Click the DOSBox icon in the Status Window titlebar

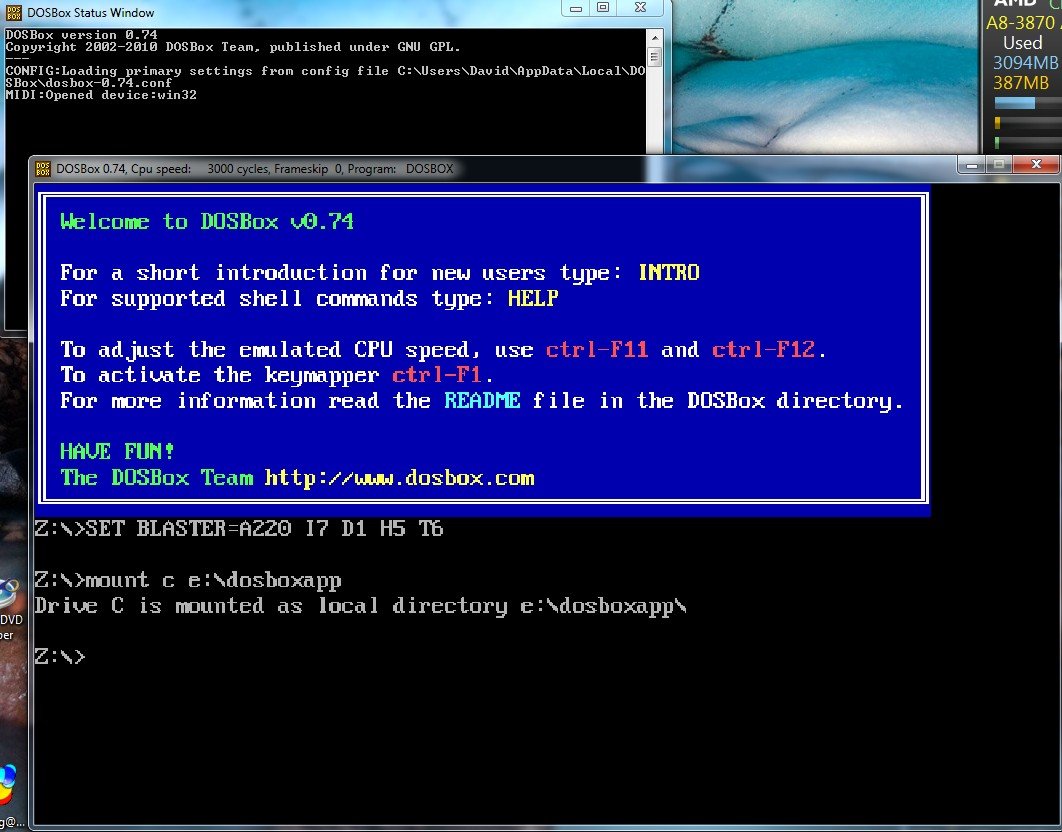[12, 13]
